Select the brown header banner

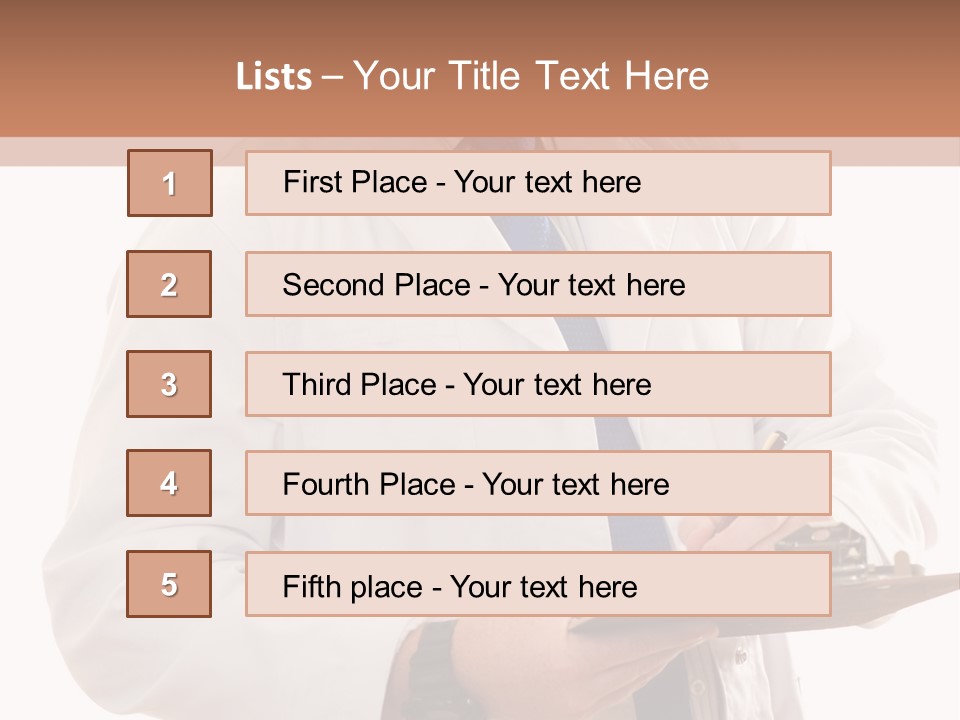tap(480, 69)
